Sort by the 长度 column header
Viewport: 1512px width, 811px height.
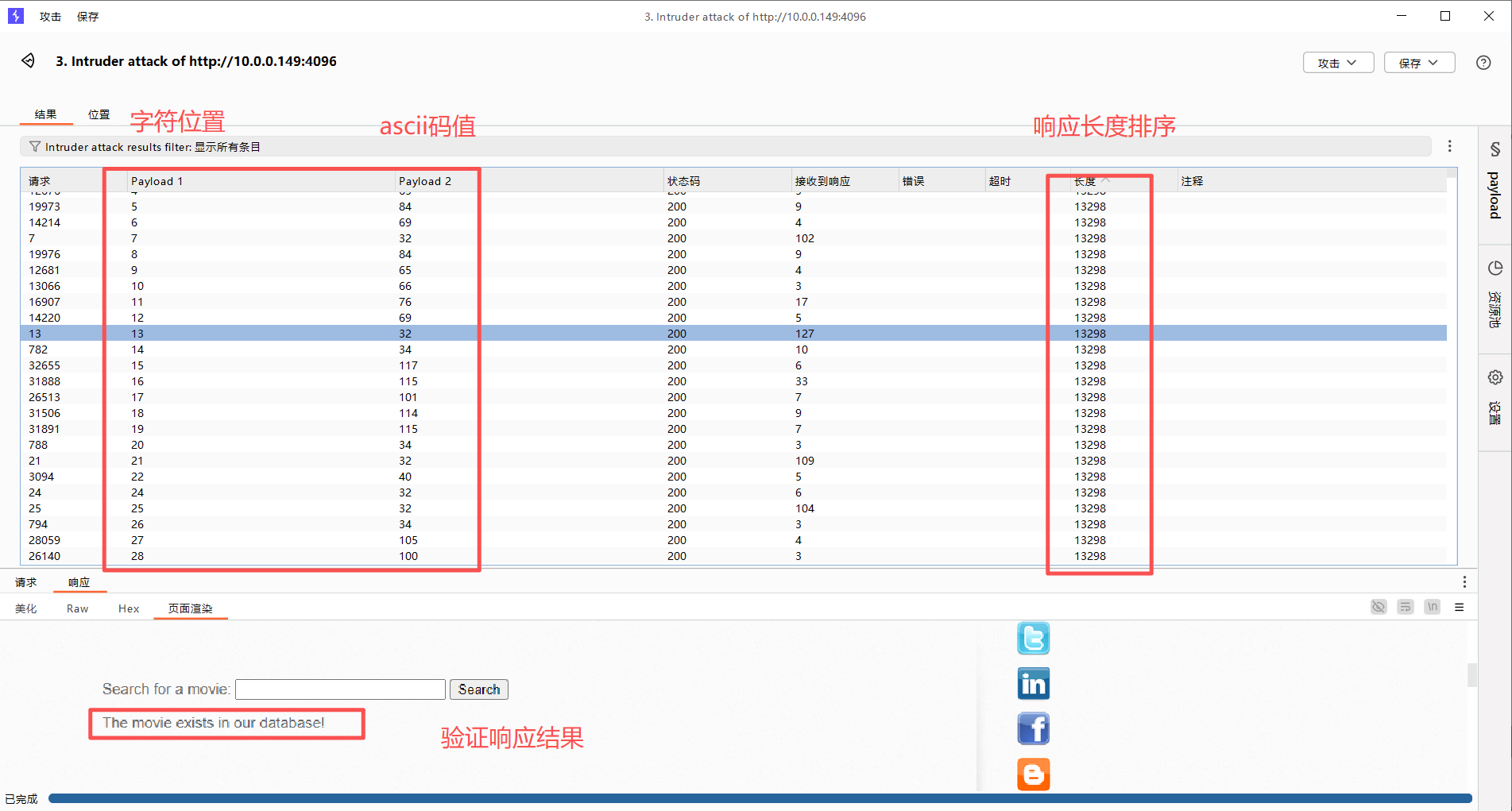click(1123, 181)
